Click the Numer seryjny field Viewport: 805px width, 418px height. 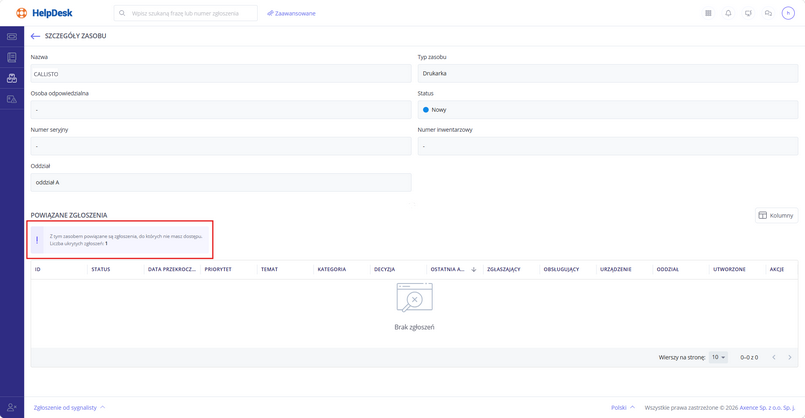221,146
